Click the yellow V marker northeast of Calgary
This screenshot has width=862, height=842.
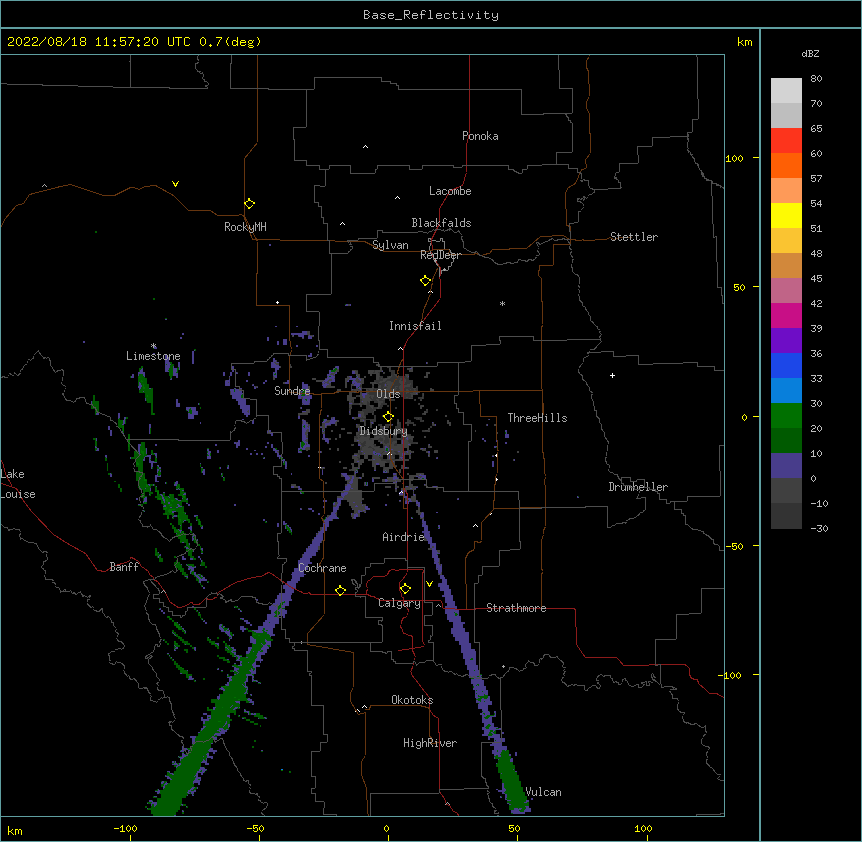tap(429, 584)
